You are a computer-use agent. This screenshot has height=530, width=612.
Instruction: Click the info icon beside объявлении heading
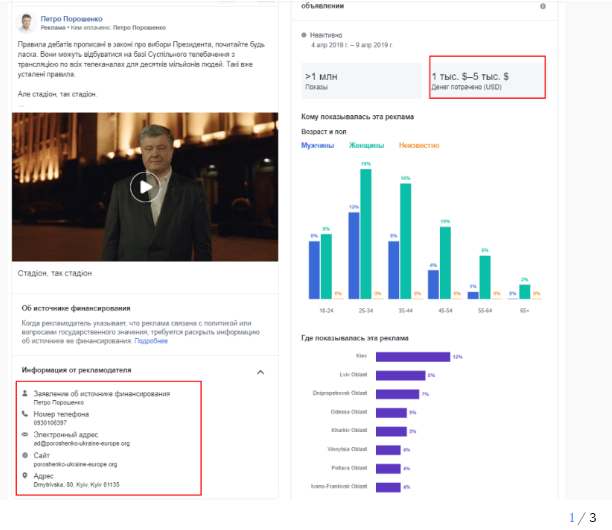tap(543, 6)
